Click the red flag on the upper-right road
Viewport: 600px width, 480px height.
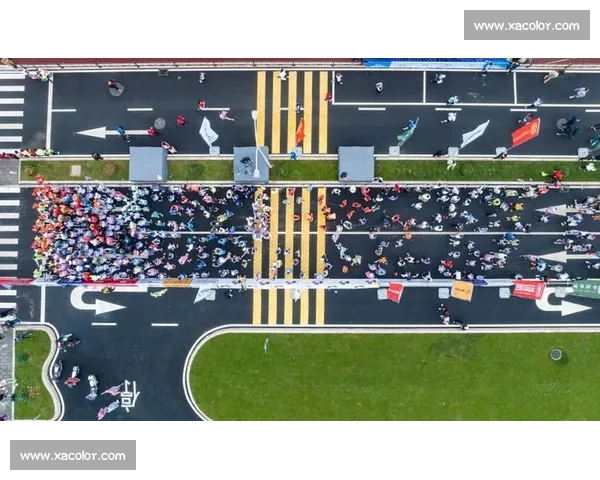[525, 132]
